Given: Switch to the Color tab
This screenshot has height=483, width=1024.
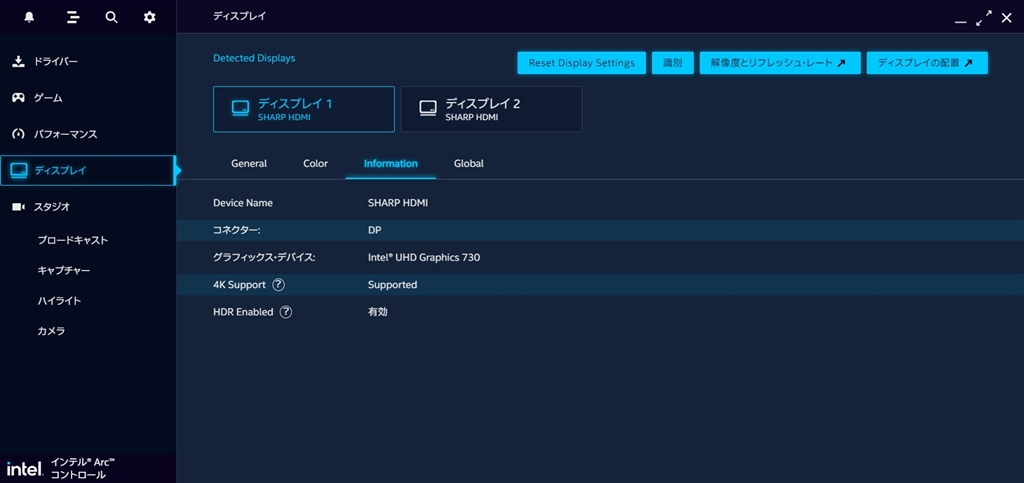Looking at the screenshot, I should (x=315, y=164).
